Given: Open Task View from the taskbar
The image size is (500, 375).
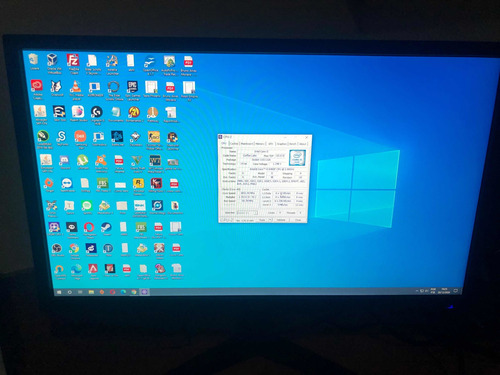Looking at the screenshot, I should click(x=80, y=292).
